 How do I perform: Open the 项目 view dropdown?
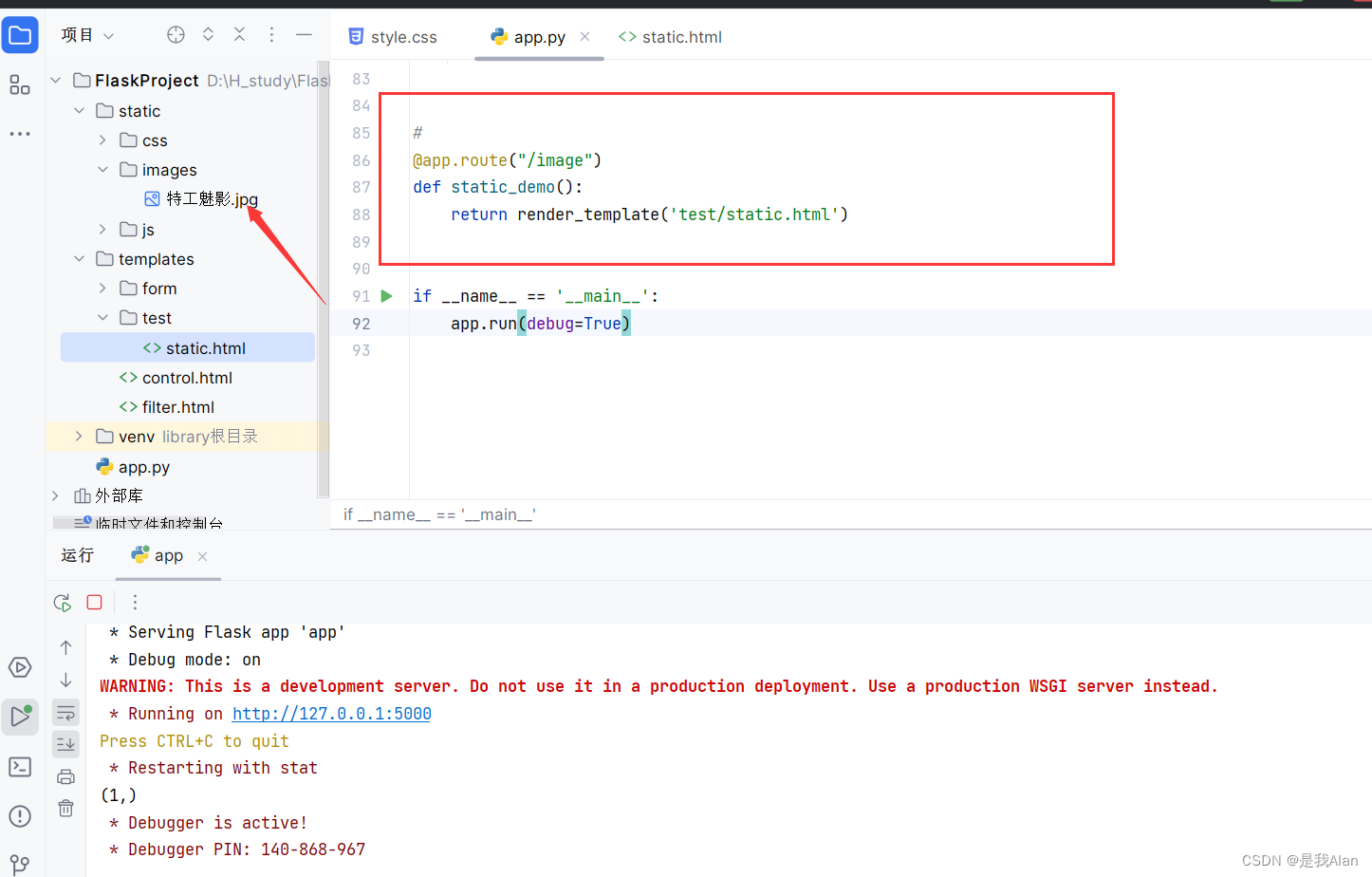pyautogui.click(x=85, y=34)
